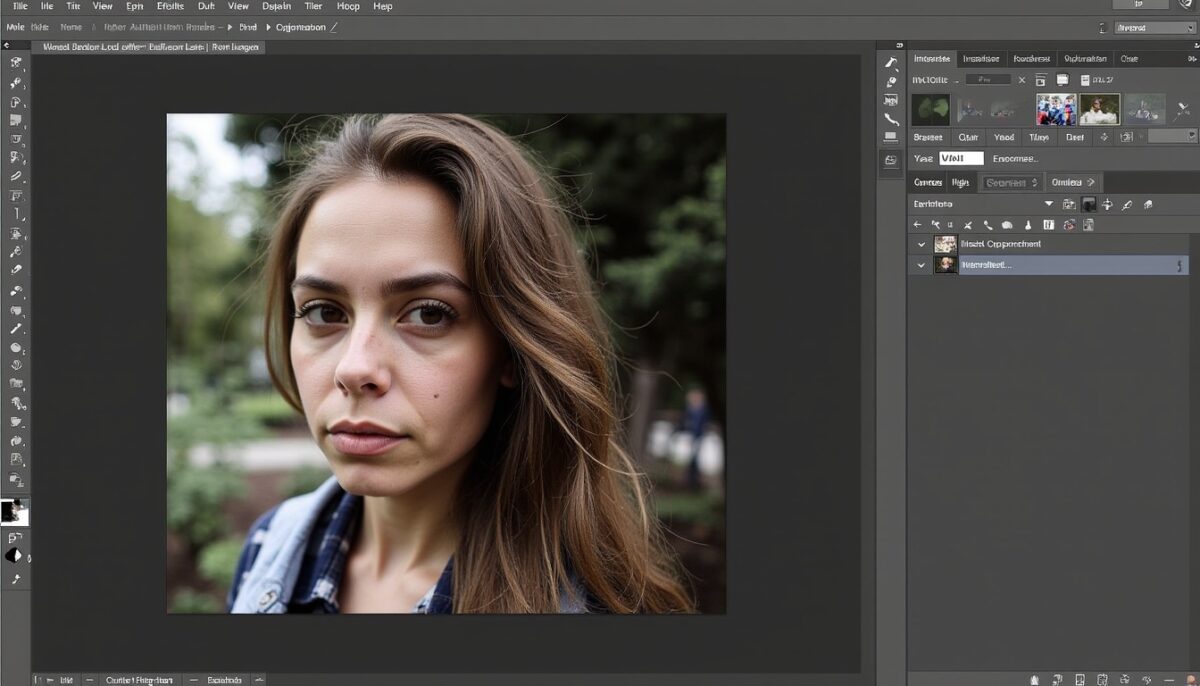The height and width of the screenshot is (686, 1200).
Task: Open the Duft menu in menu bar
Action: [206, 6]
